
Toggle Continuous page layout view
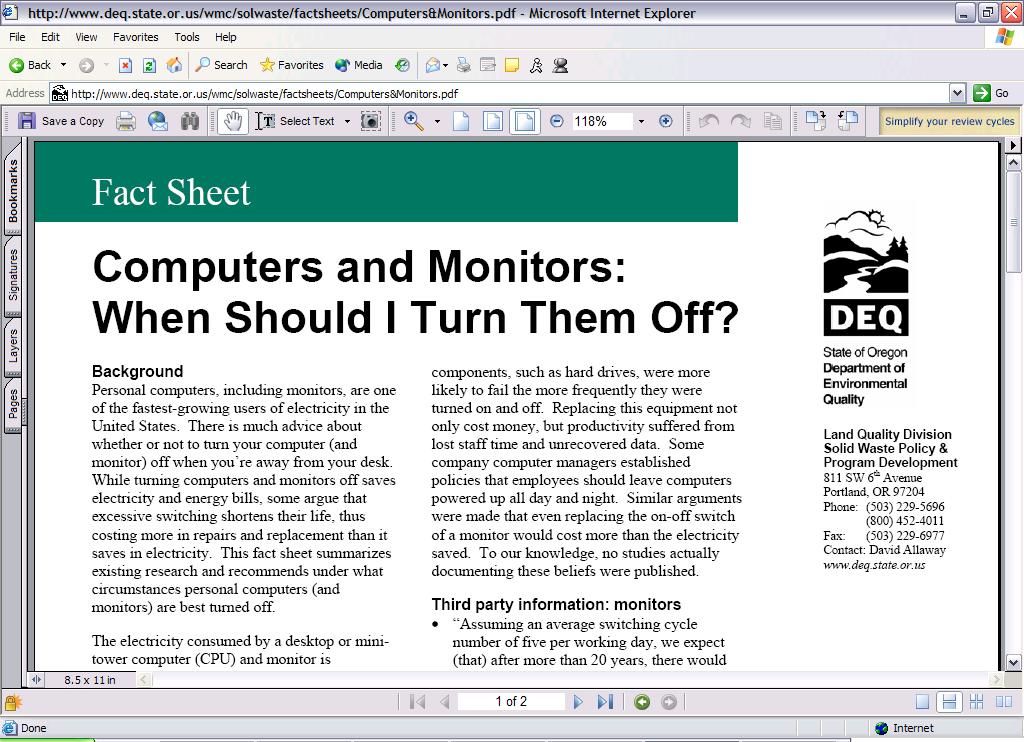951,702
